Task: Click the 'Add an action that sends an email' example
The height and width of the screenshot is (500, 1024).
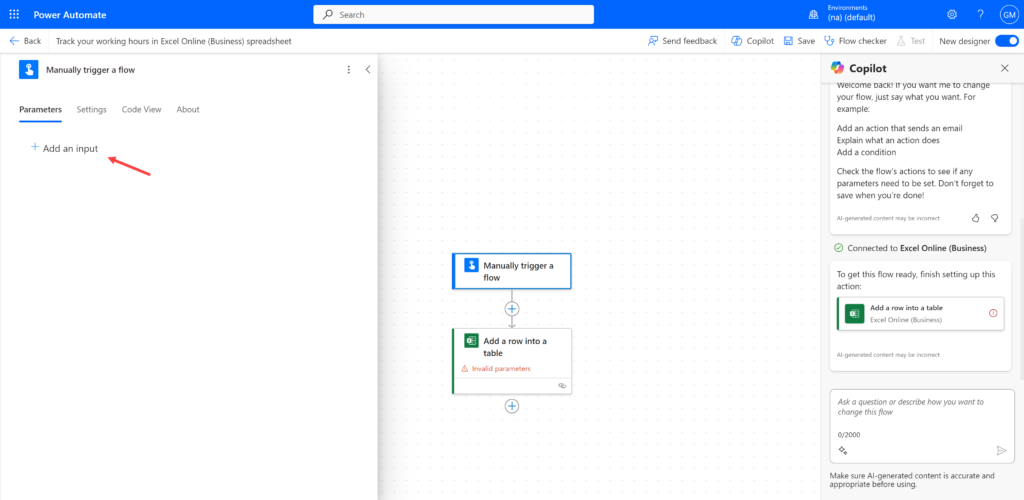Action: pos(899,129)
